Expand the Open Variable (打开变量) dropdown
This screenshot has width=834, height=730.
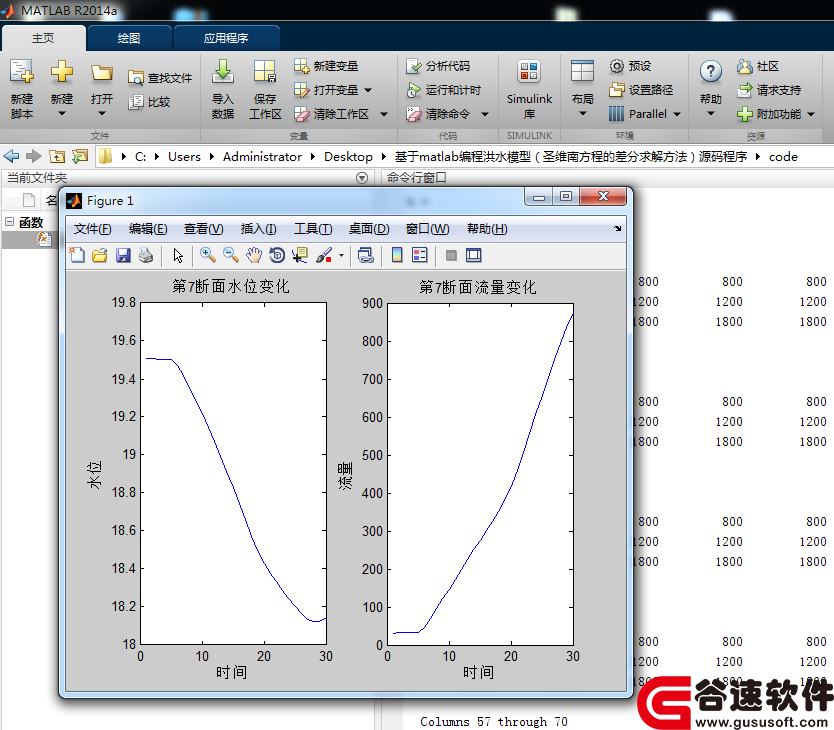(368, 90)
